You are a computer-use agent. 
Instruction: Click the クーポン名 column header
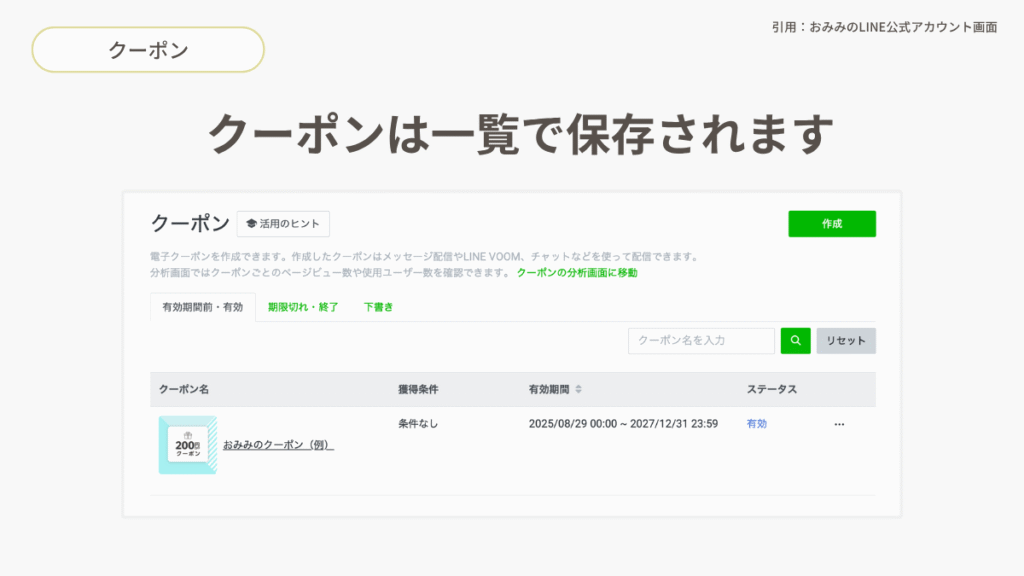pos(184,389)
